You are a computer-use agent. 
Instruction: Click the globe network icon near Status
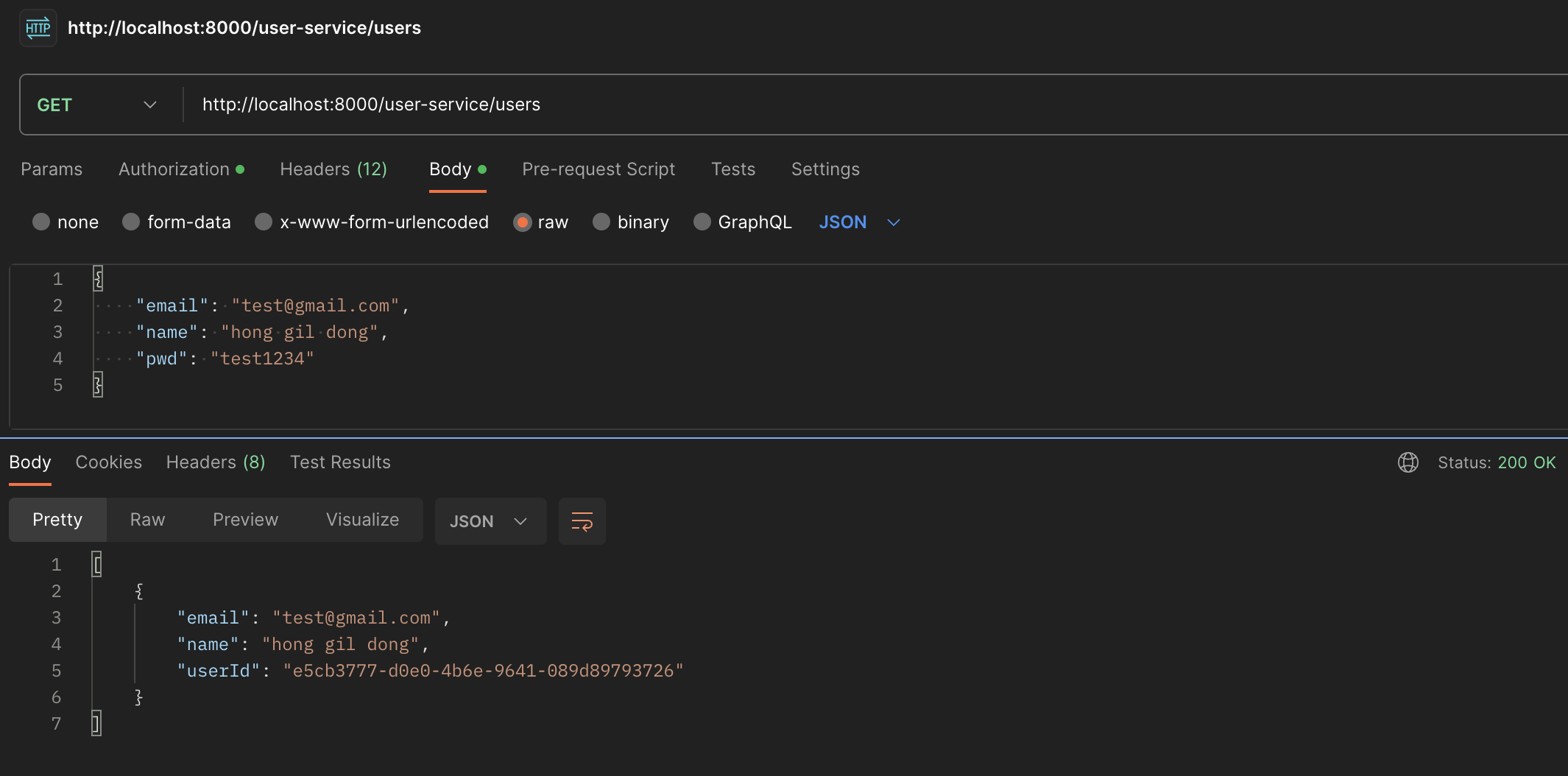point(1408,462)
